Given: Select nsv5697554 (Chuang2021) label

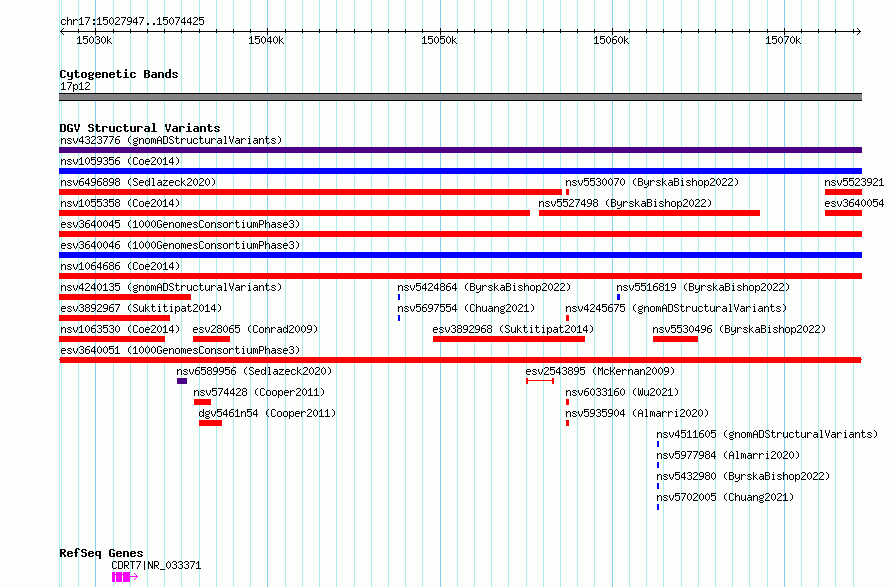Looking at the screenshot, I should (466, 308).
